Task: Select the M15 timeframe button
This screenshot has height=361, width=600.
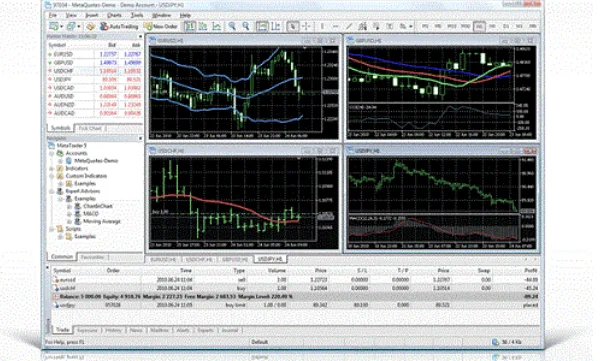Action: (x=452, y=26)
